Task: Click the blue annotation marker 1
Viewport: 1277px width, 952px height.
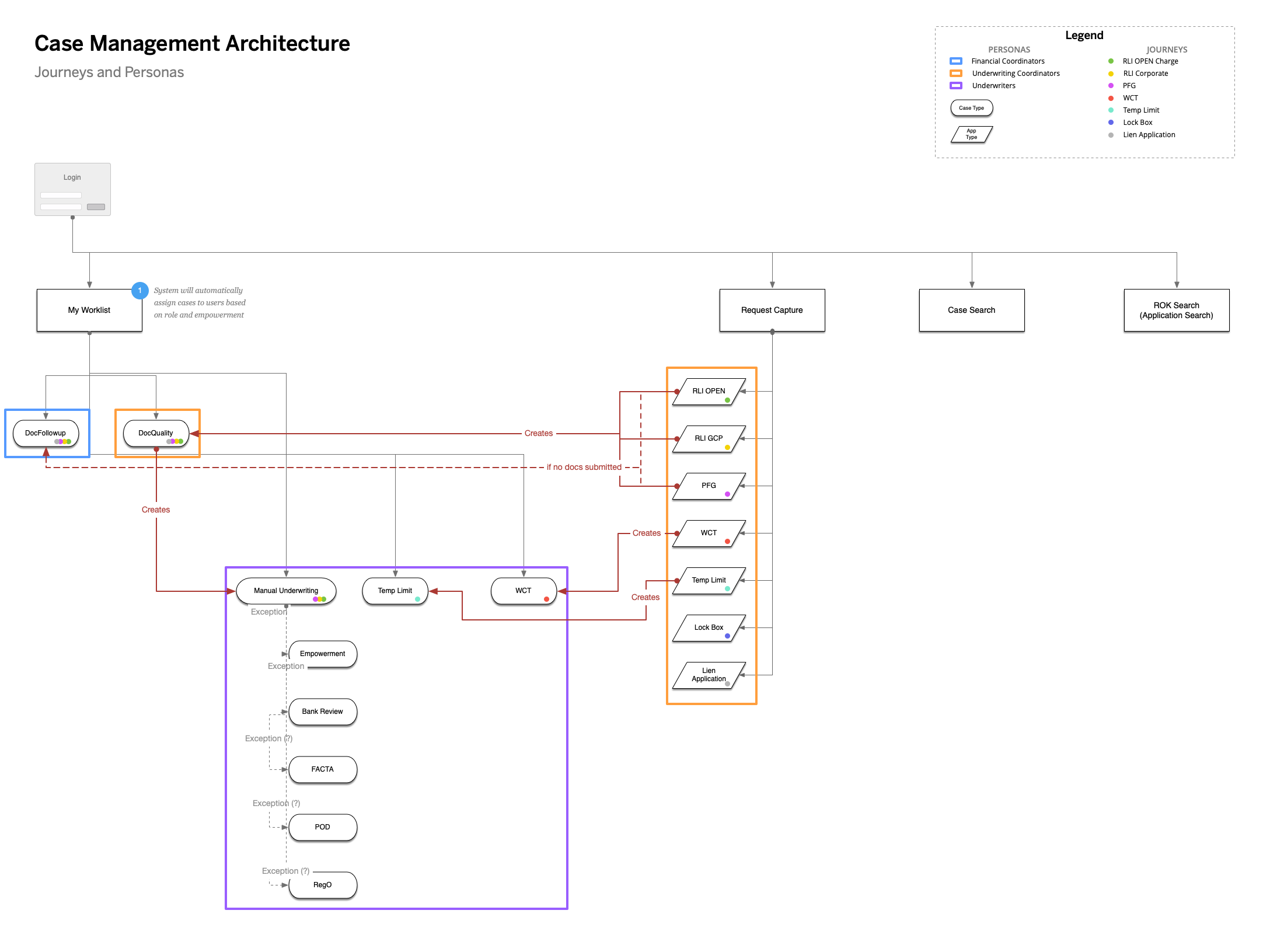Action: 139,290
